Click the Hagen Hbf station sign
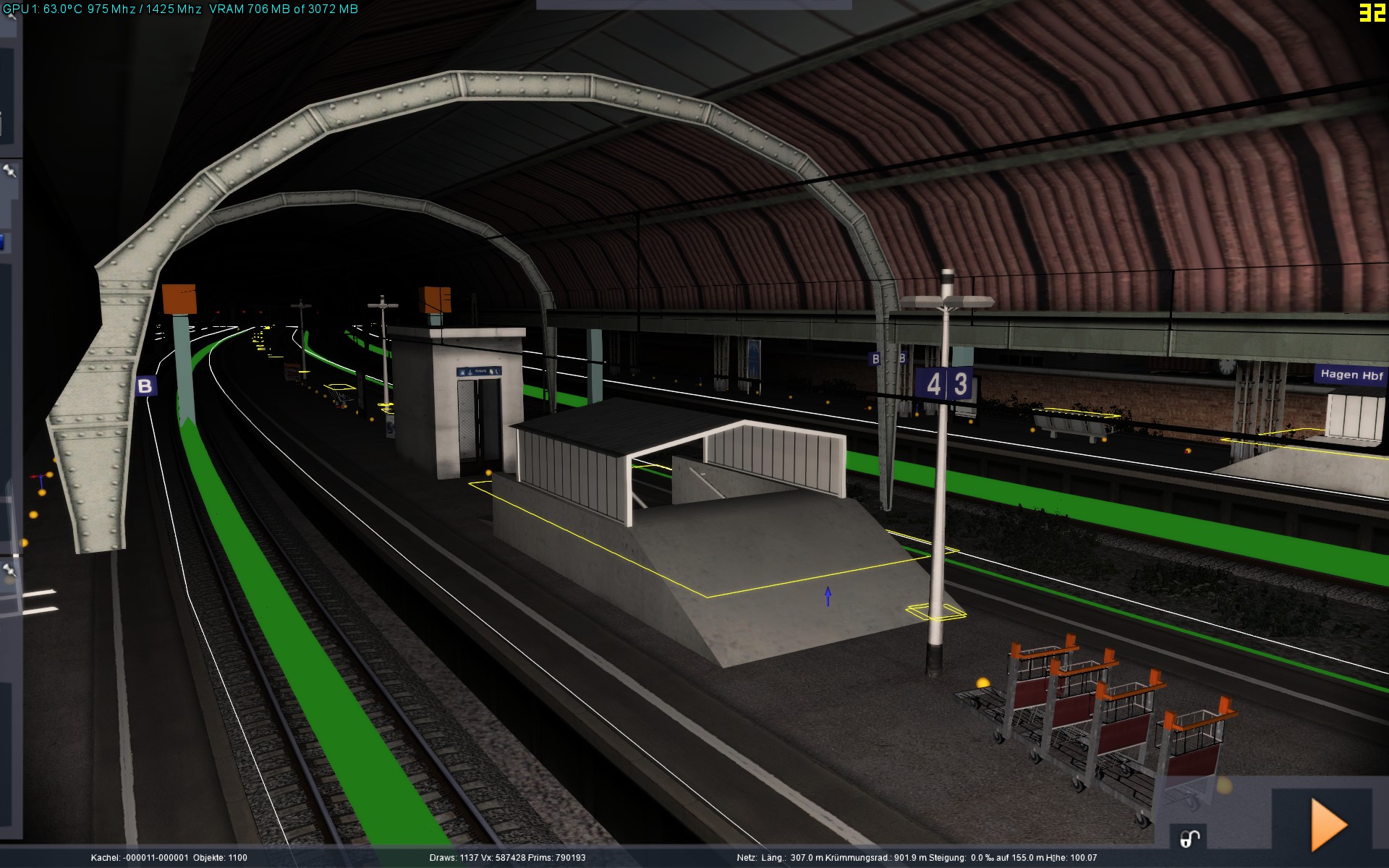This screenshot has height=868, width=1389. [1351, 375]
